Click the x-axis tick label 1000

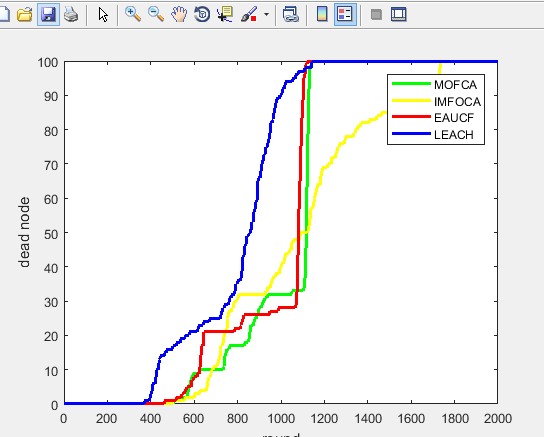coord(281,419)
